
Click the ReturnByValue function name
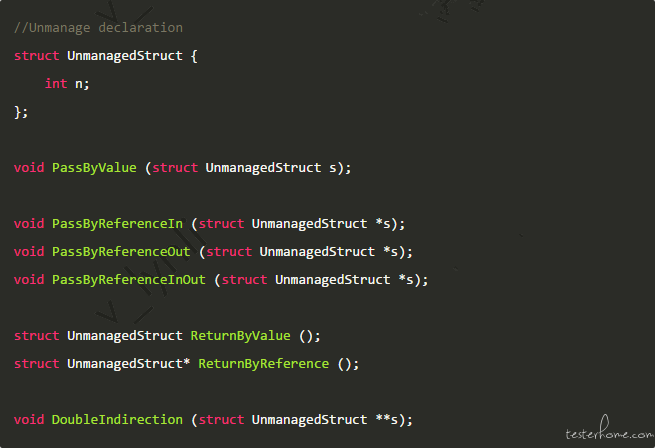[x=240, y=336]
